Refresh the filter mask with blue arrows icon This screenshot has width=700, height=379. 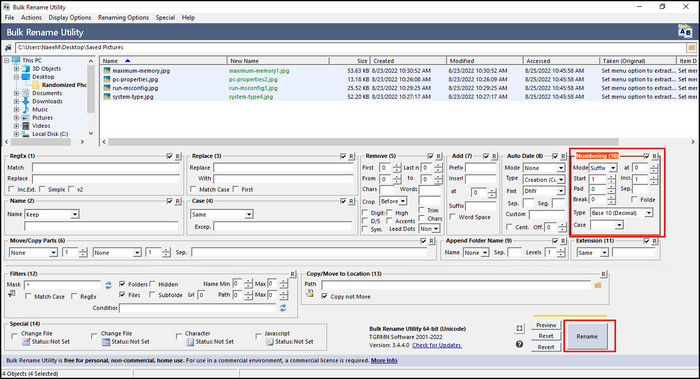point(108,285)
